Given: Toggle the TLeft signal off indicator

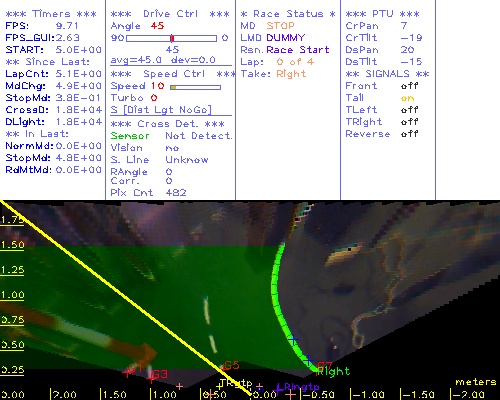Looking at the screenshot, I should coord(409,110).
